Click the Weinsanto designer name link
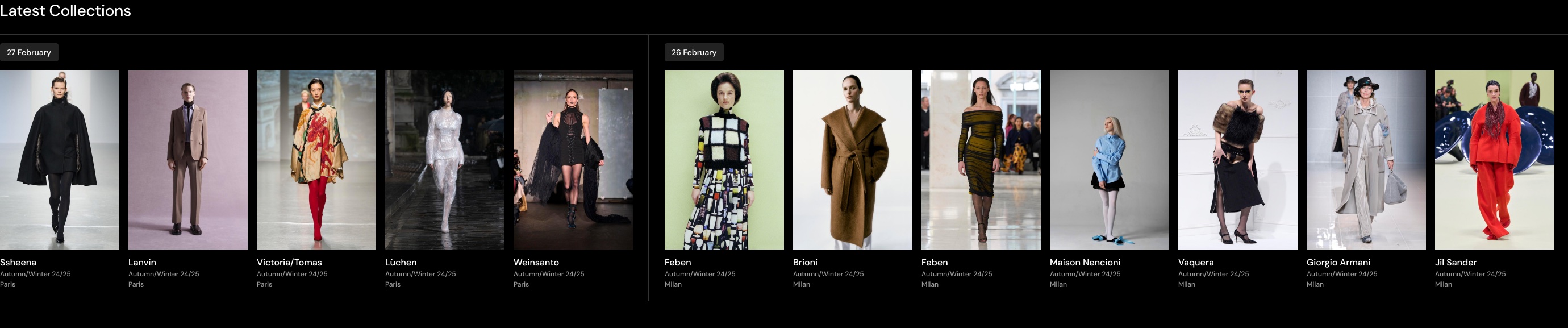This screenshot has width=1568, height=328. (x=536, y=262)
